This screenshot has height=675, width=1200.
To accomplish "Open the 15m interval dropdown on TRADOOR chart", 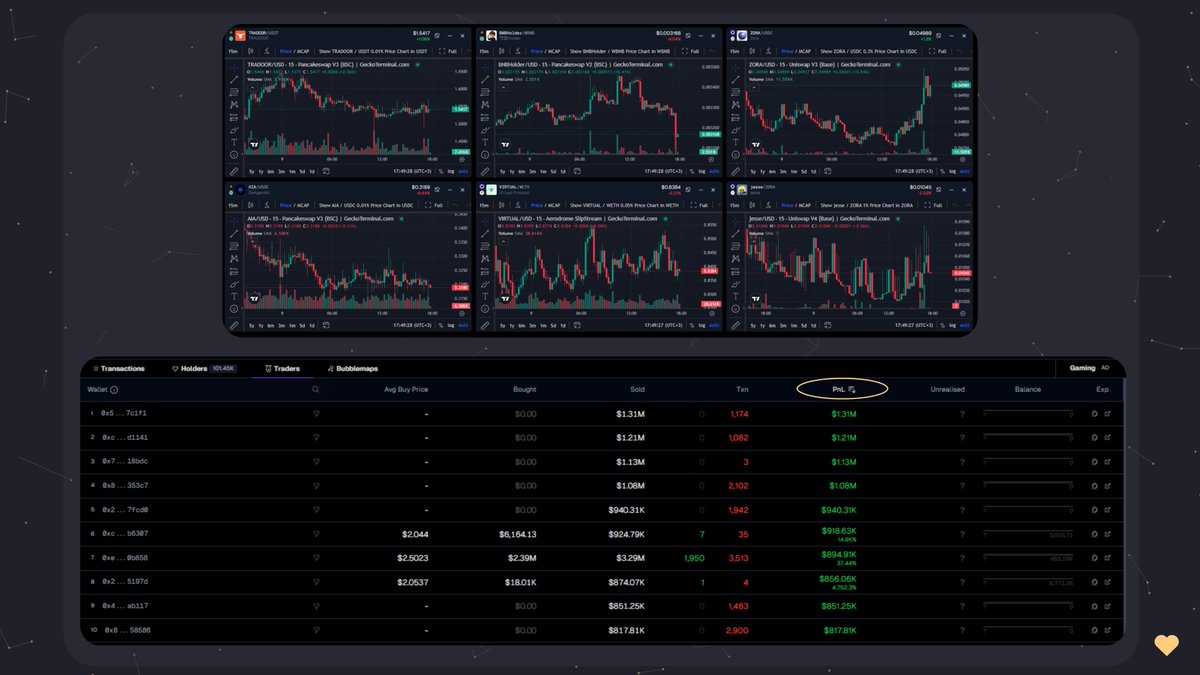I will click(233, 50).
